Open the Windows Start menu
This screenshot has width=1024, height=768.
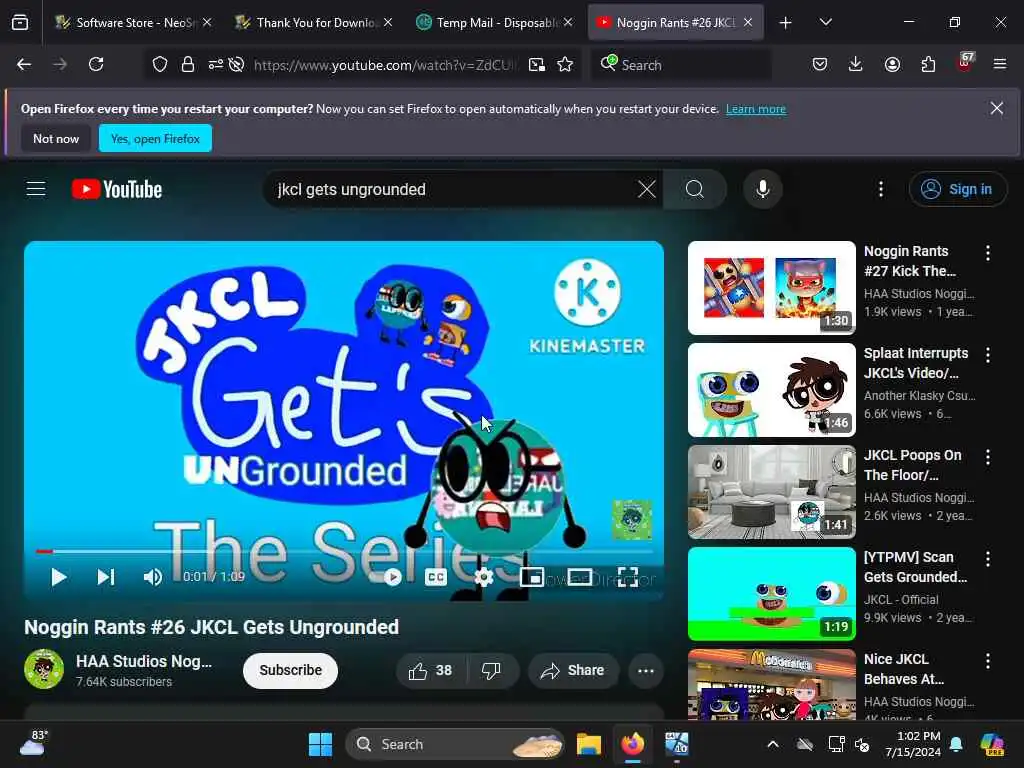coord(320,744)
